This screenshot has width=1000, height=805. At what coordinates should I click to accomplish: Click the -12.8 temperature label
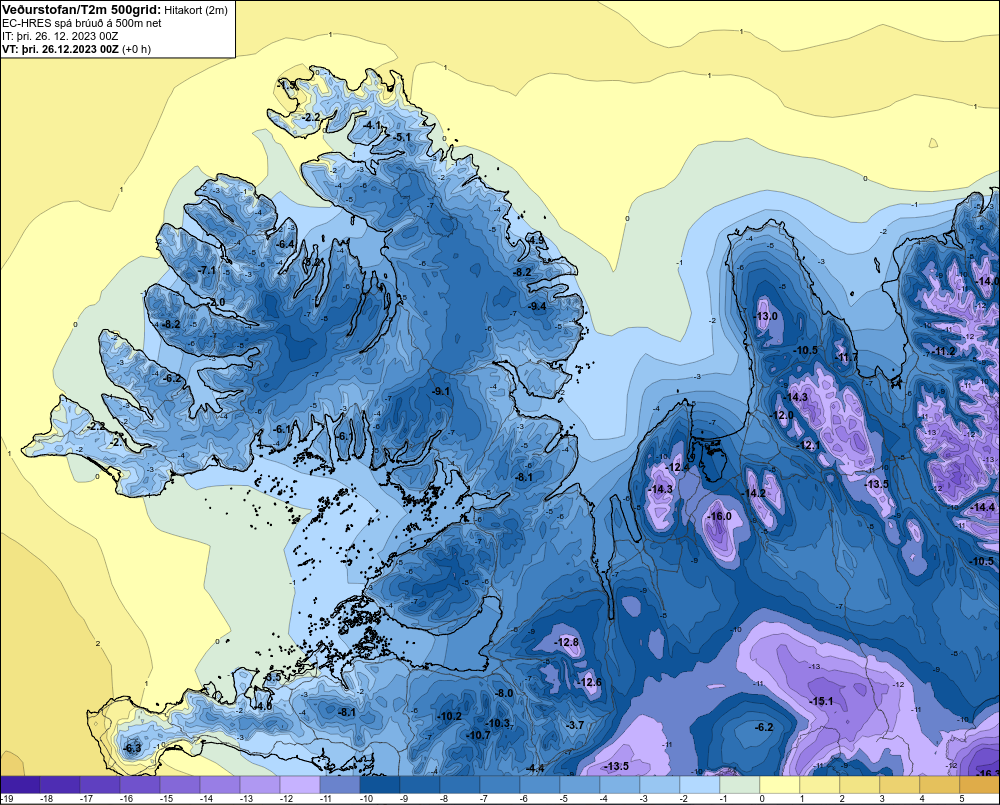tap(567, 642)
